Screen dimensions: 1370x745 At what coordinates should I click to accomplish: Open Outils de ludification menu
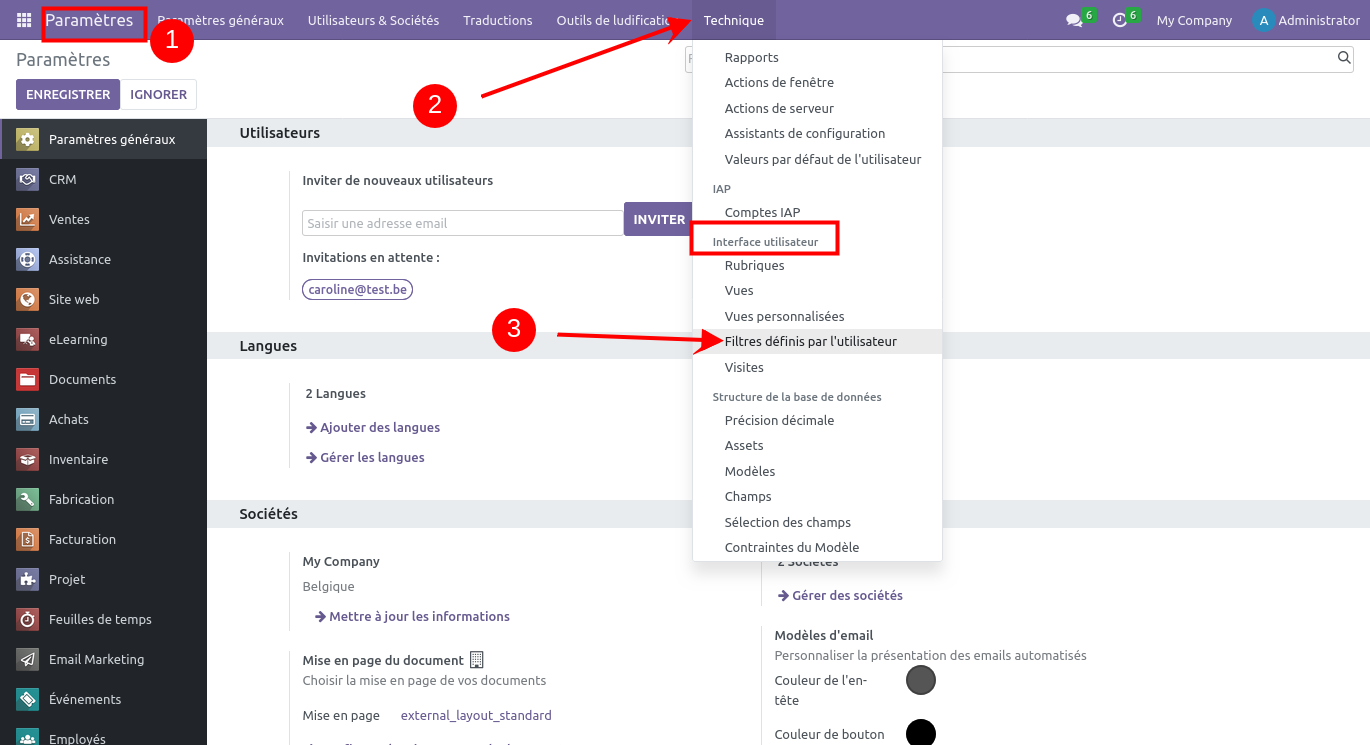[x=618, y=20]
